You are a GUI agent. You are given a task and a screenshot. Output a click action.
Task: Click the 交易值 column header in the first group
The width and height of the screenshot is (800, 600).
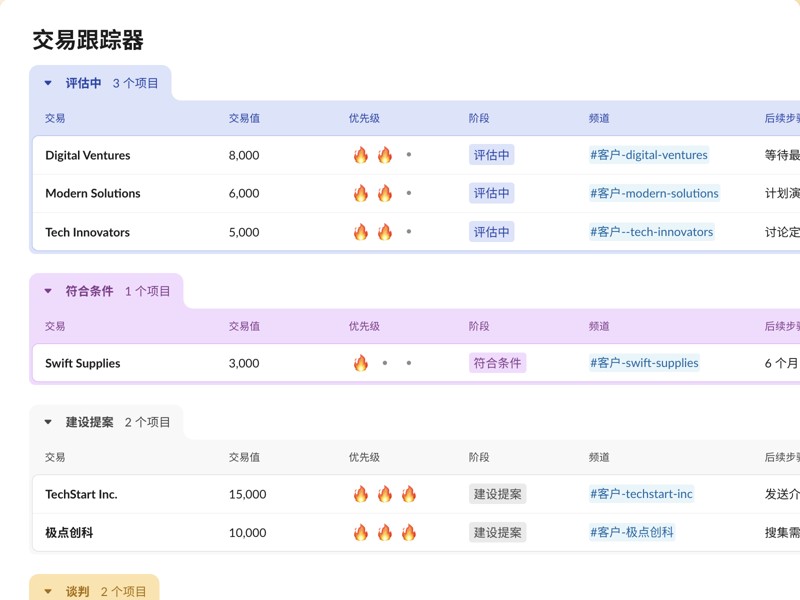click(x=245, y=118)
